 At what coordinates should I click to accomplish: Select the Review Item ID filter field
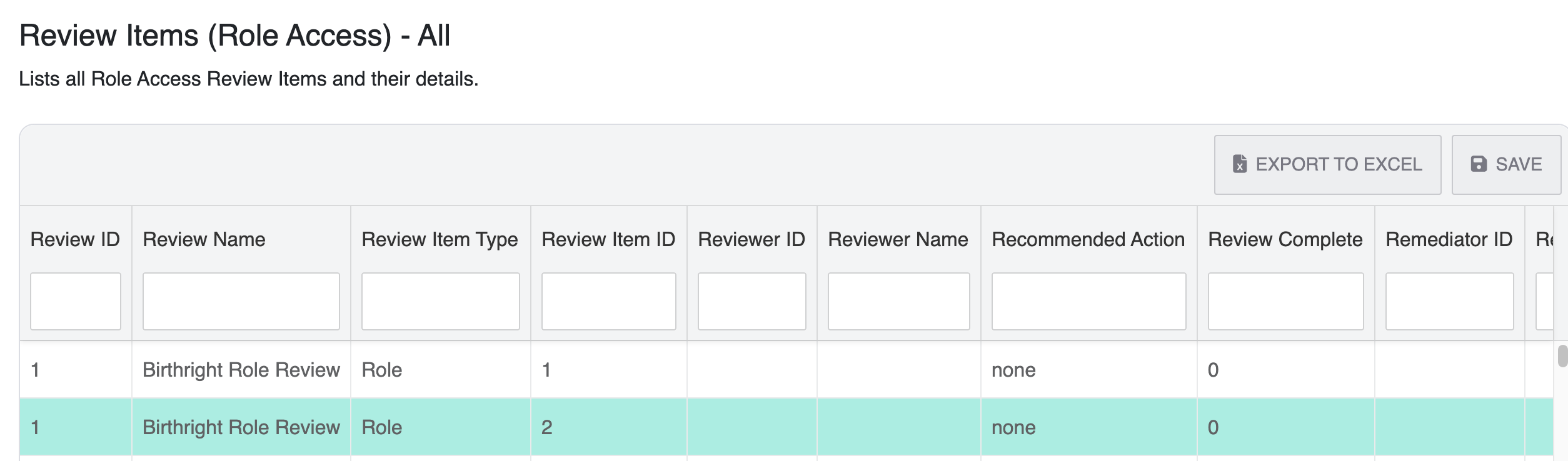click(x=608, y=301)
